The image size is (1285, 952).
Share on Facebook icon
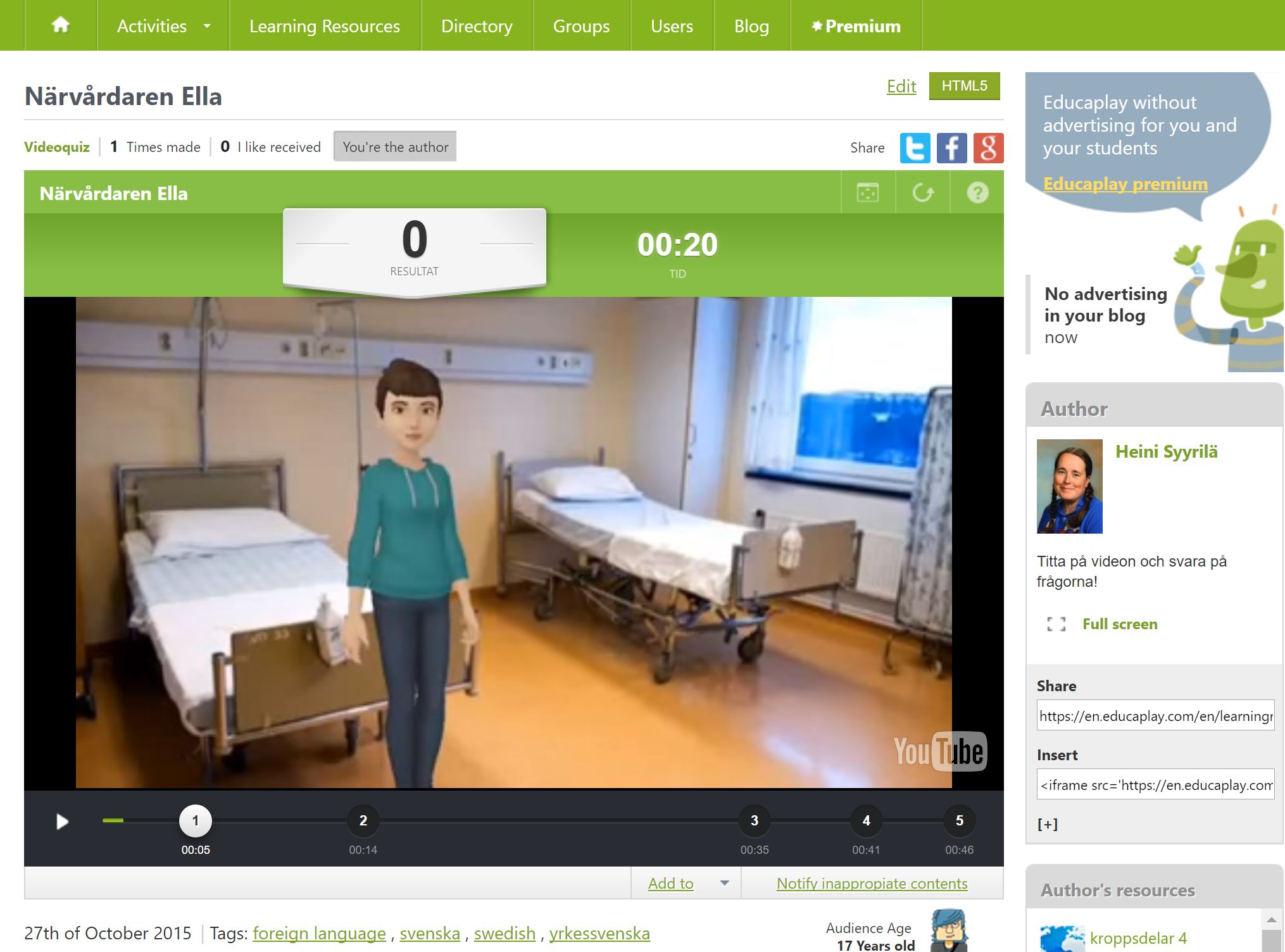(951, 147)
